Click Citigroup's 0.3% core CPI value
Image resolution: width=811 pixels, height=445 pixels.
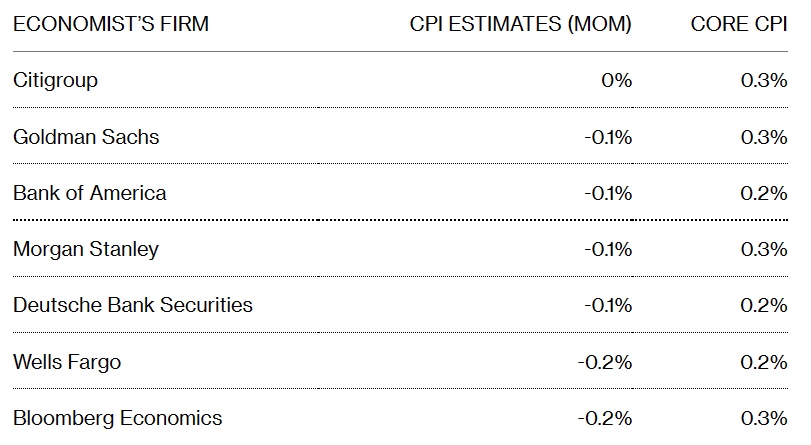[764, 80]
